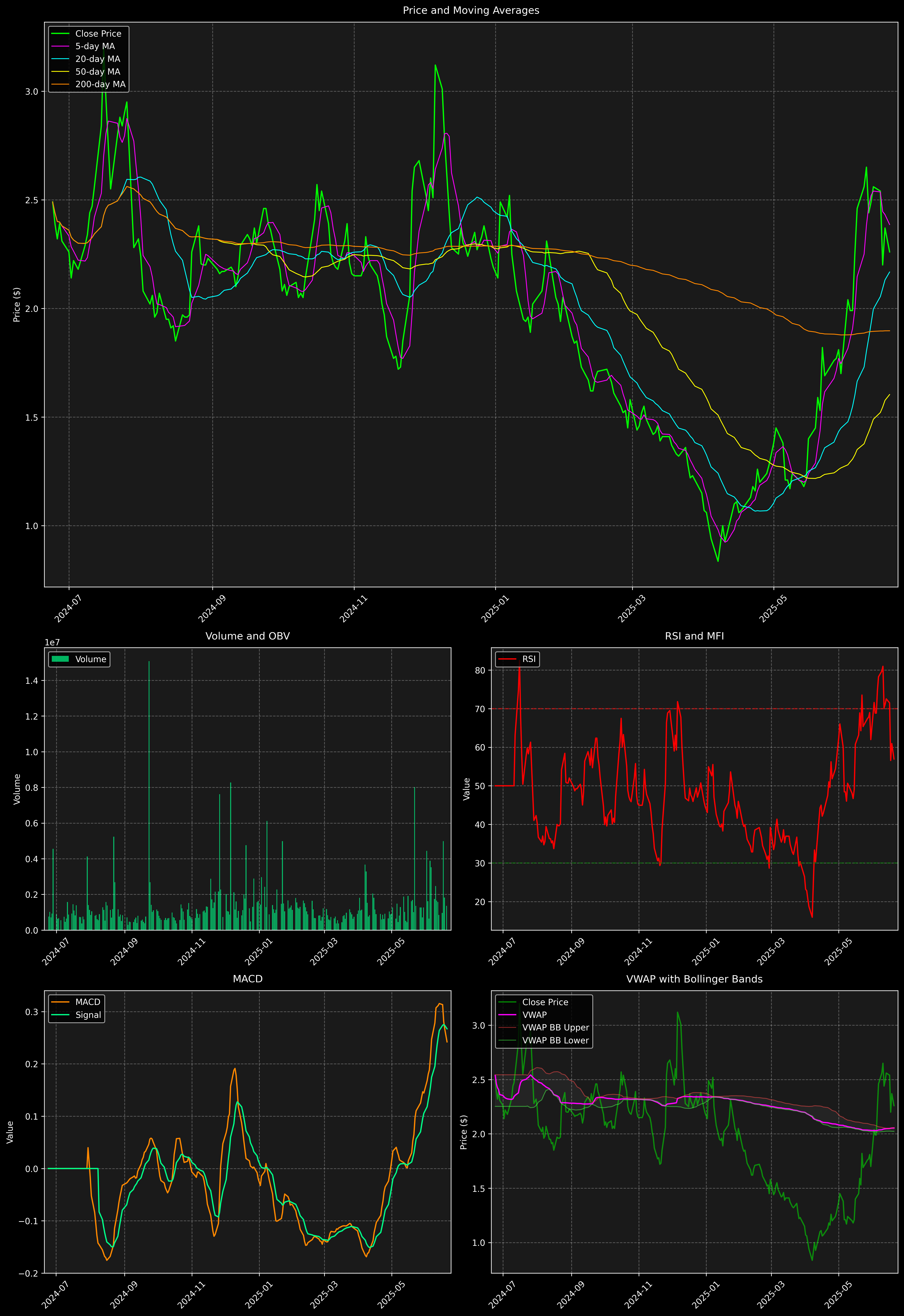Click the '1.5' tick on the top price chart
904x1316 pixels.
(32, 417)
